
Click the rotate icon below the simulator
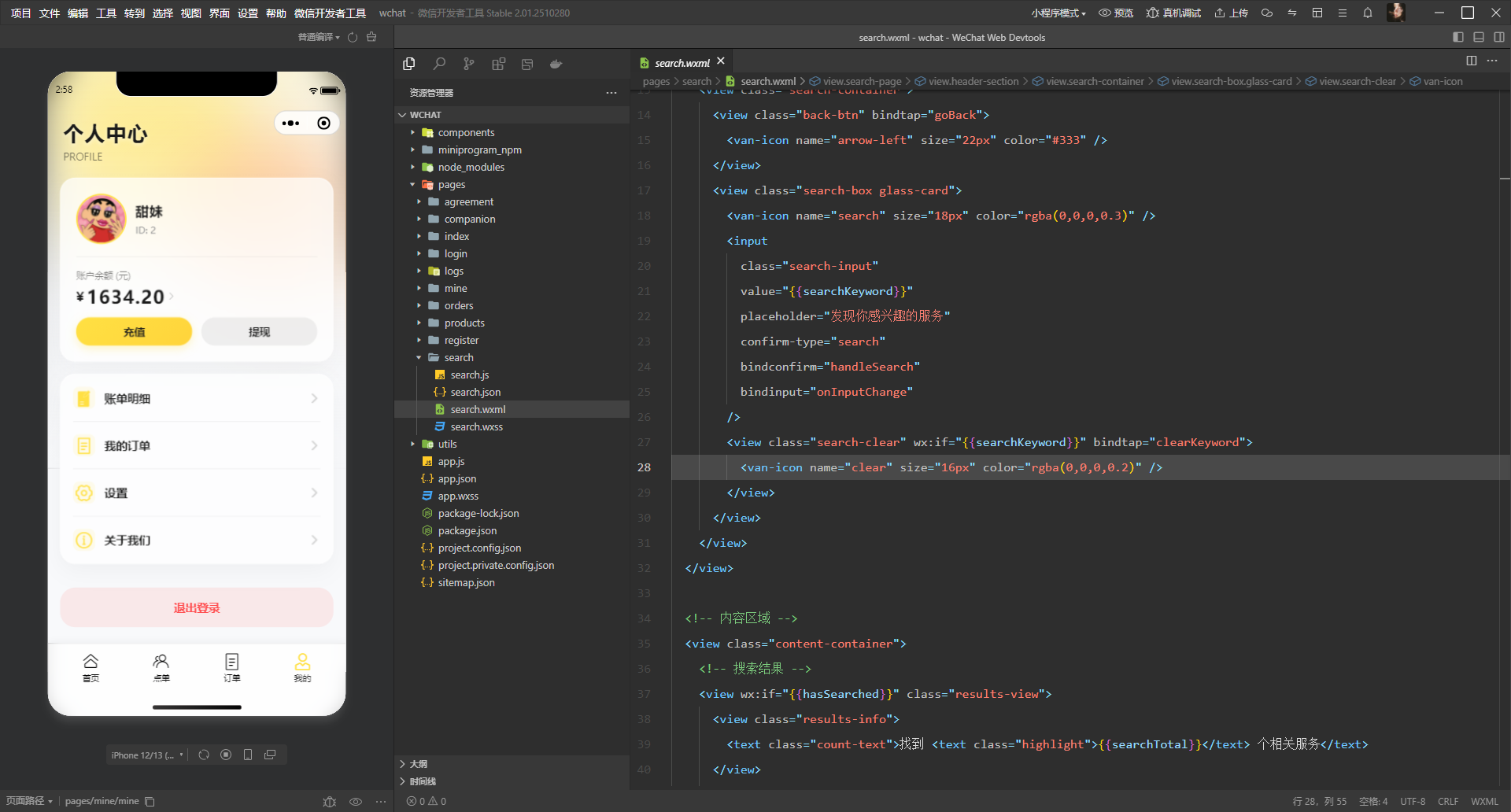pyautogui.click(x=204, y=755)
